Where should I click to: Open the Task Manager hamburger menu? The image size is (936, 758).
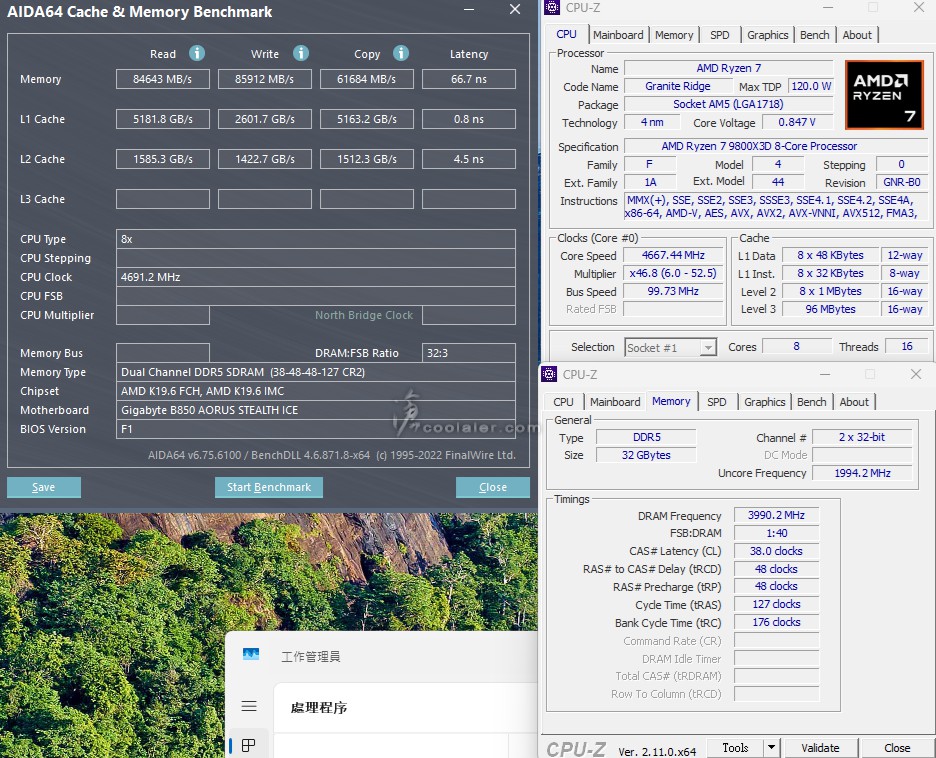tap(249, 706)
